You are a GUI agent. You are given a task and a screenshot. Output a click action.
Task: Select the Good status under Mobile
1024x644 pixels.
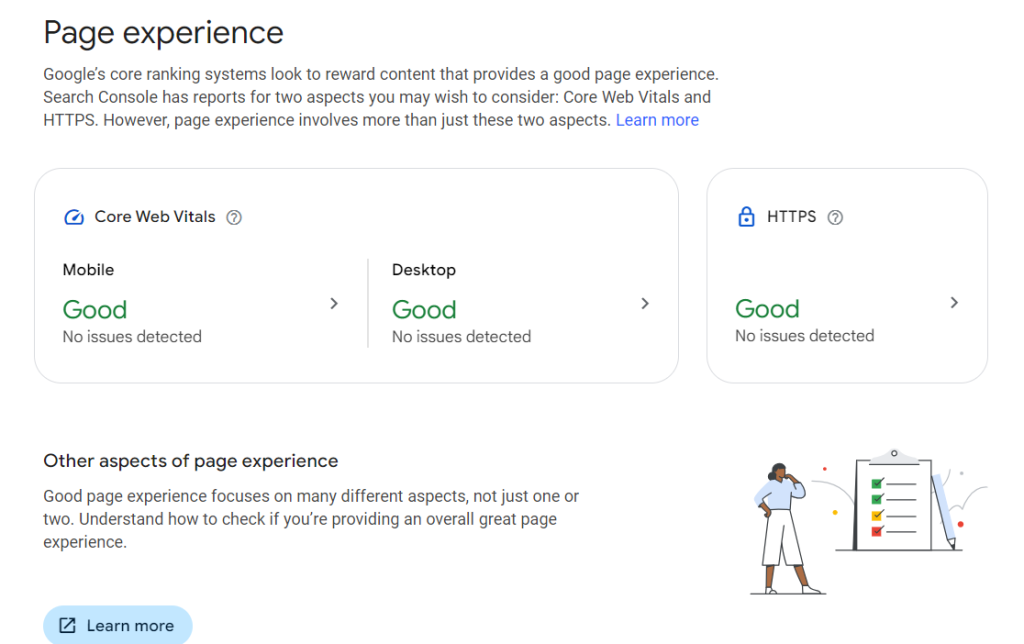pyautogui.click(x=95, y=310)
